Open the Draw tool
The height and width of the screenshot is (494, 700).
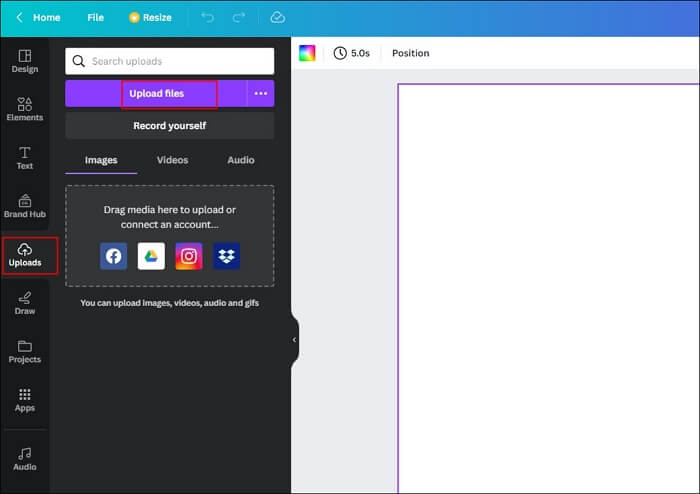tap(25, 303)
